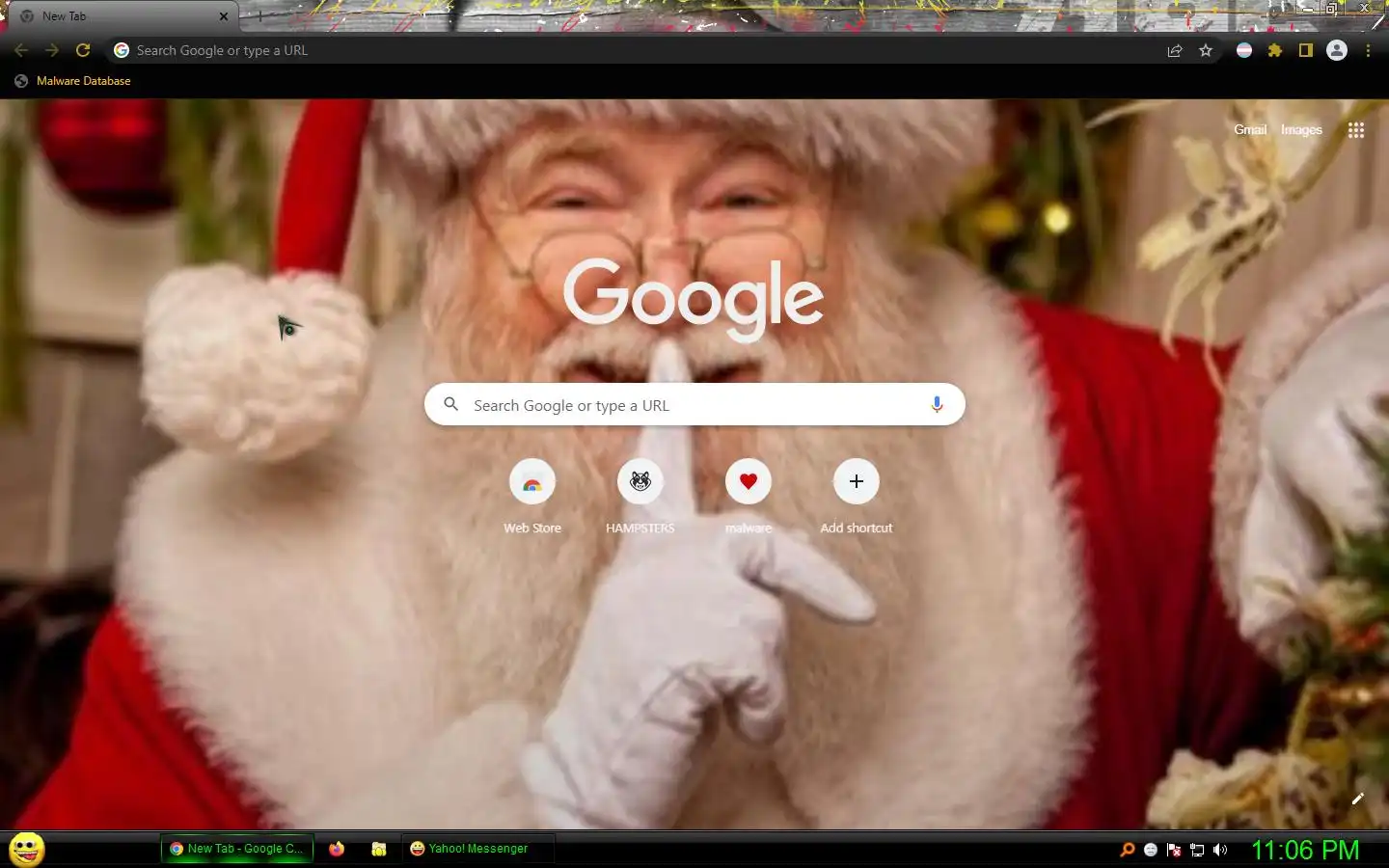This screenshot has width=1389, height=868.
Task: Launch Firefox from the taskbar
Action: pos(337,849)
